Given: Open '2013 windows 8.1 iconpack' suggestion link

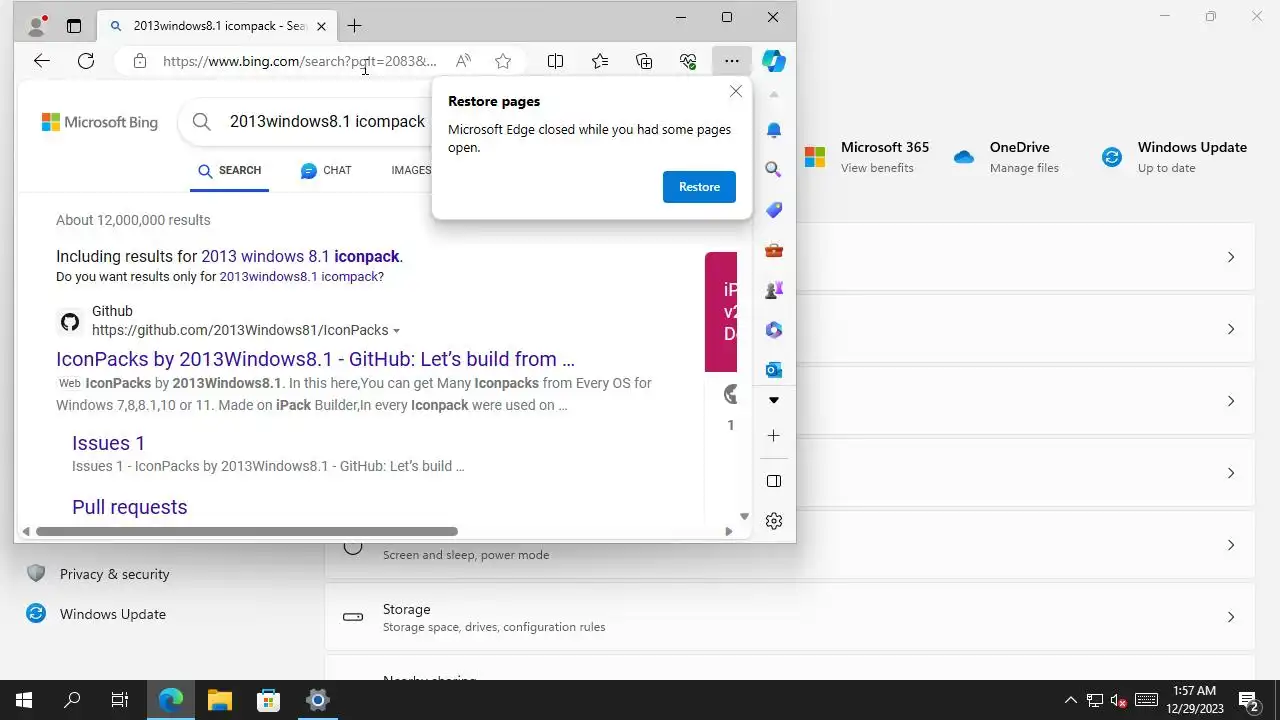Looking at the screenshot, I should pos(300,257).
